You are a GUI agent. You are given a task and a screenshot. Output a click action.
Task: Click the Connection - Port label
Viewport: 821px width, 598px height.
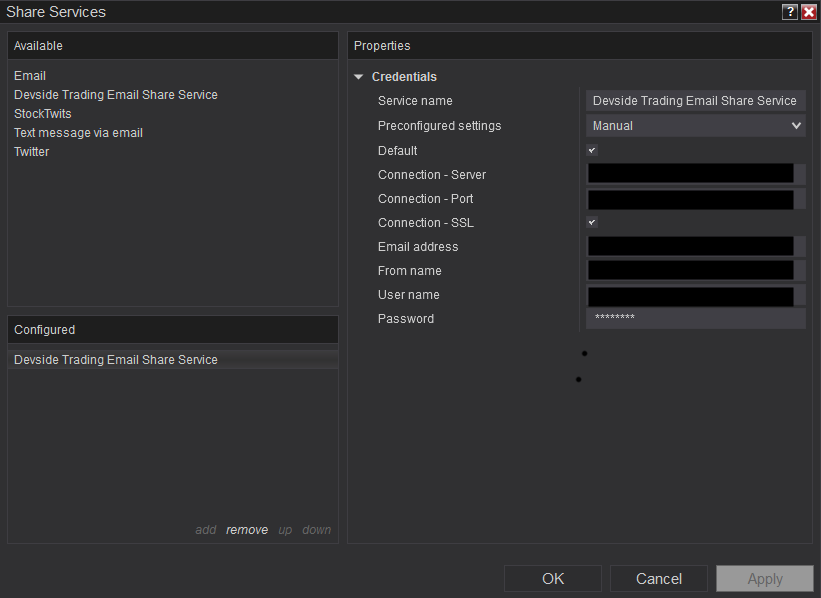(425, 199)
